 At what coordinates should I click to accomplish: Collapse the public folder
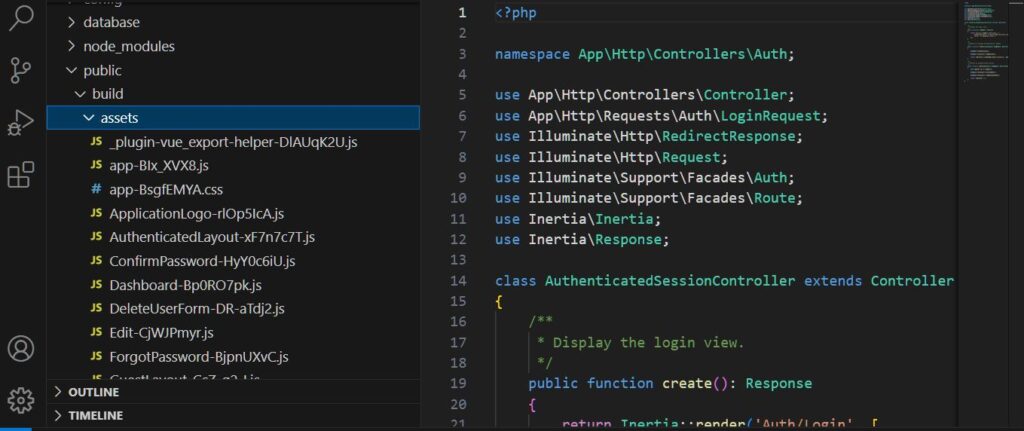coord(94,70)
